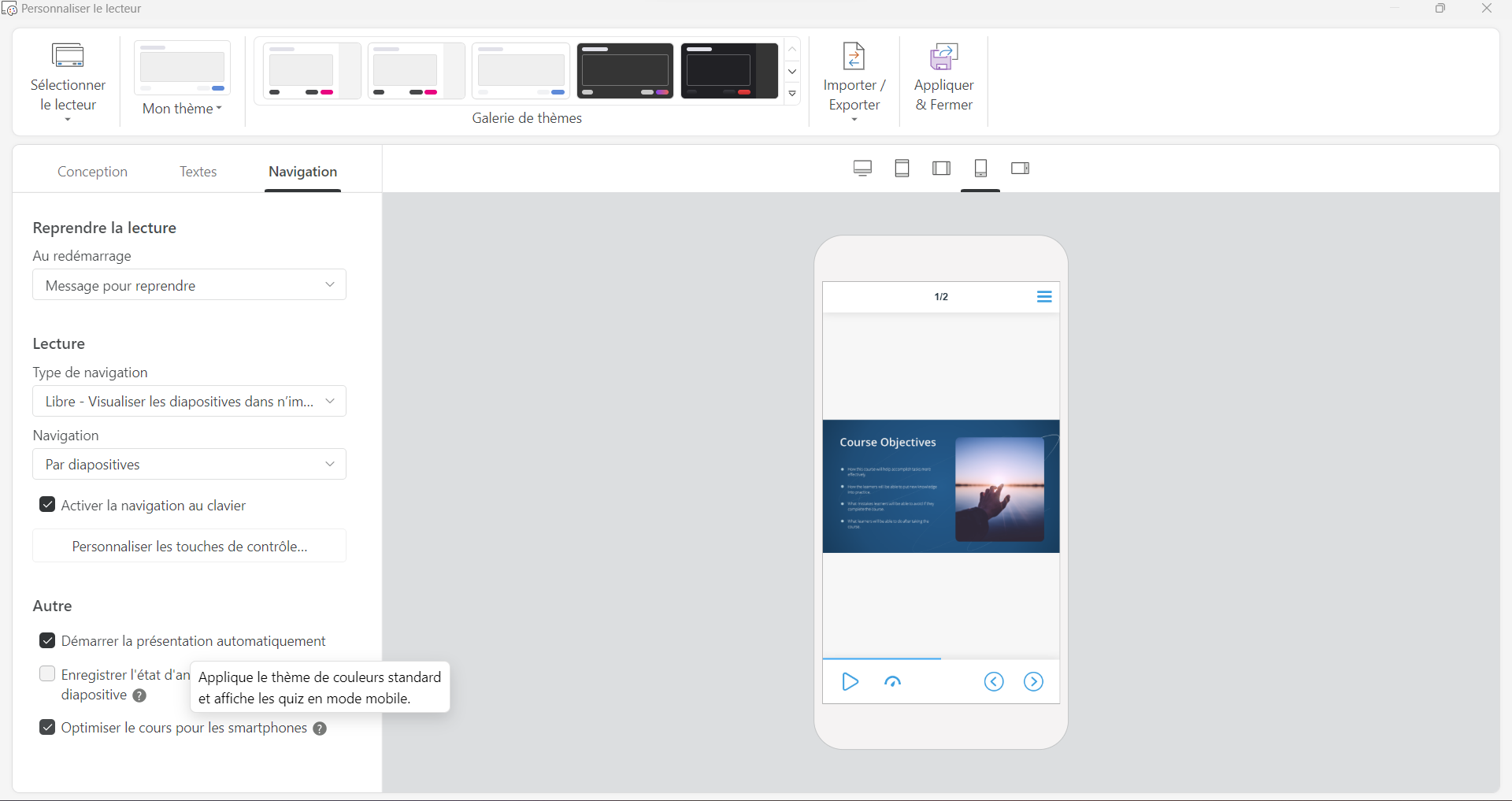
Task: Click Personnaliser les touches de contrôle button
Action: [x=189, y=547]
